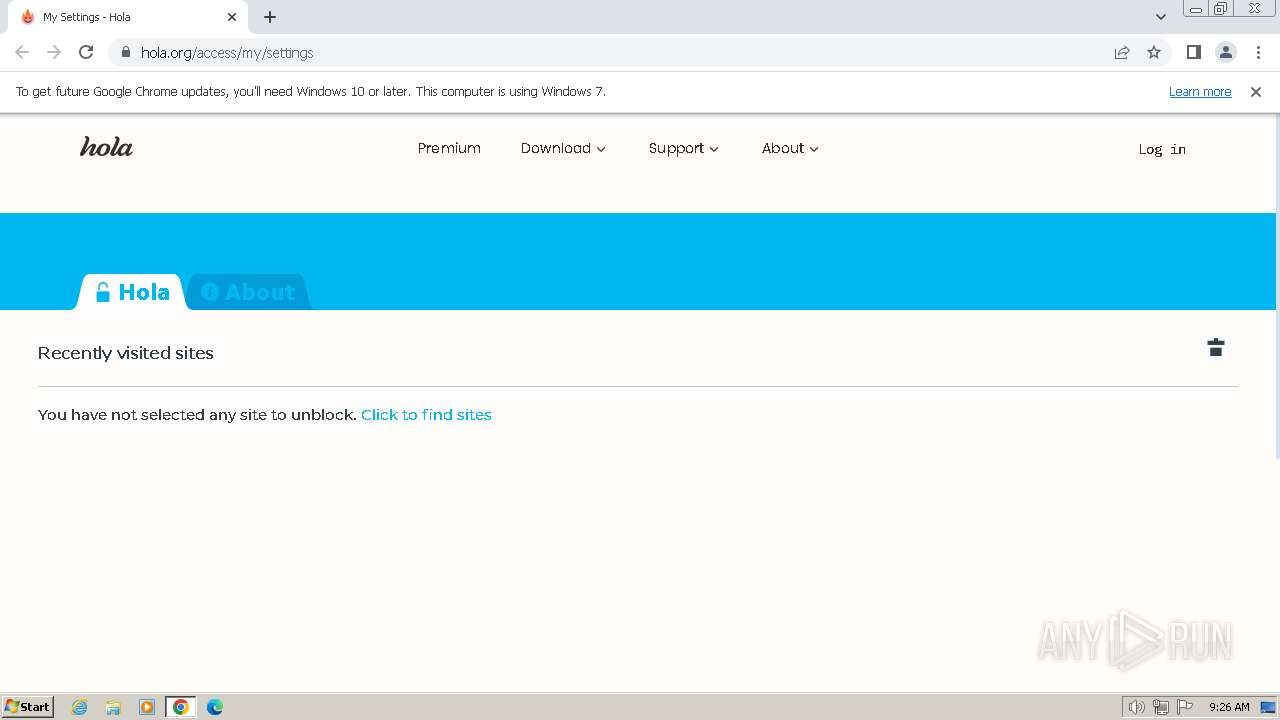Open Chrome's three-dot menu
This screenshot has width=1280, height=720.
(x=1258, y=52)
